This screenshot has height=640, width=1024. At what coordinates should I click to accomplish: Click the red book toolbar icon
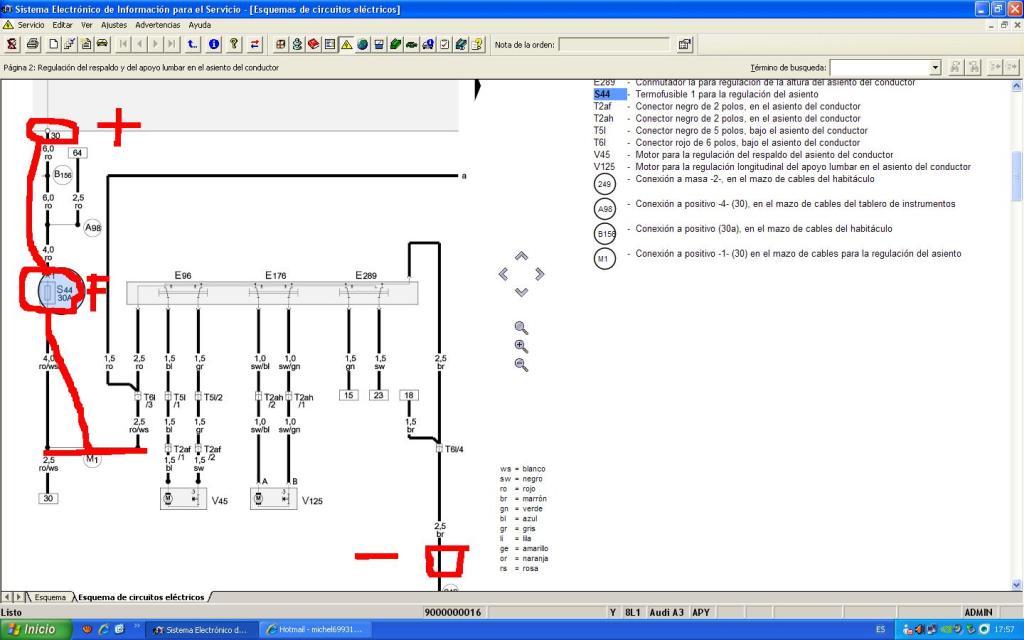tap(314, 44)
